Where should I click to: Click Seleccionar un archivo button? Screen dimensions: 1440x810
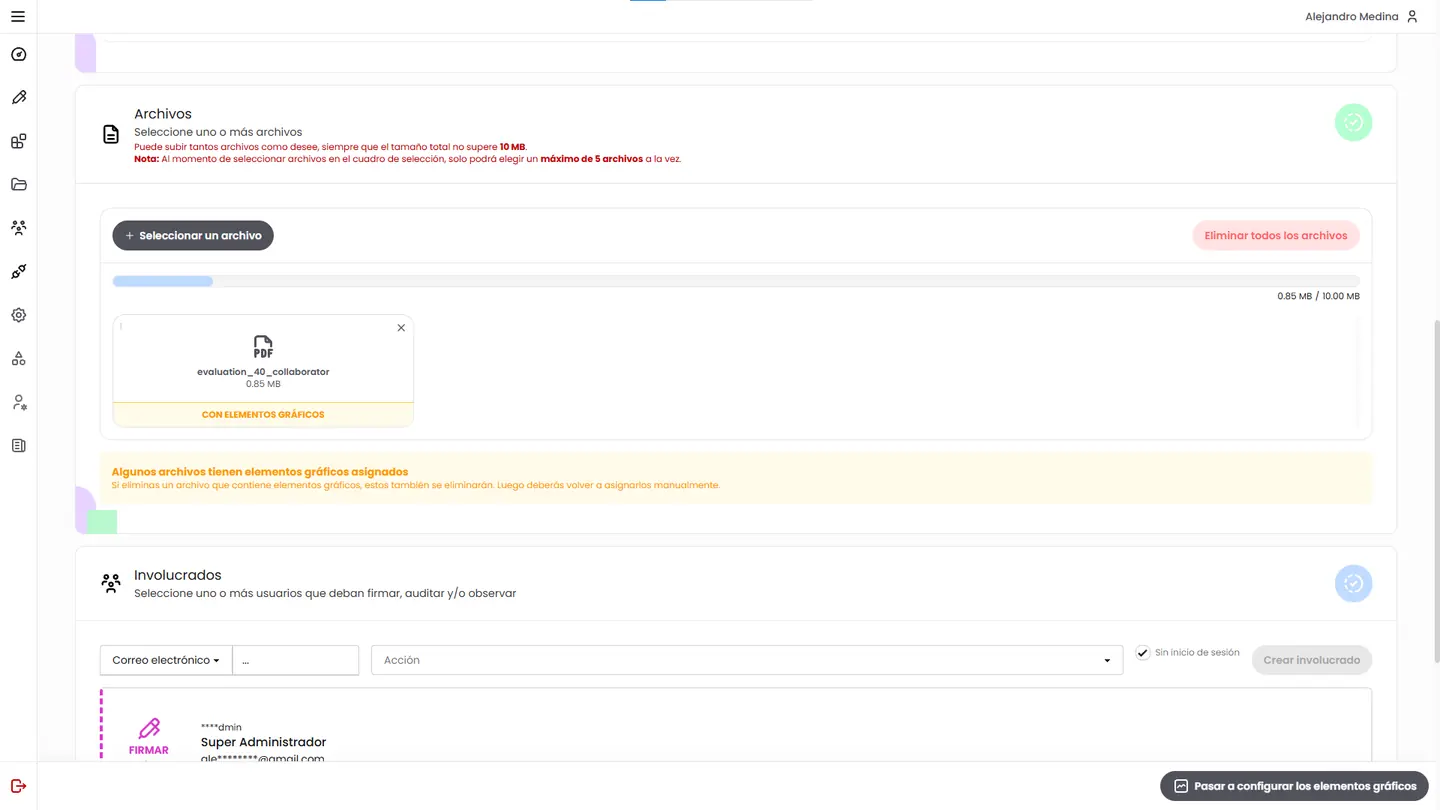(x=193, y=235)
